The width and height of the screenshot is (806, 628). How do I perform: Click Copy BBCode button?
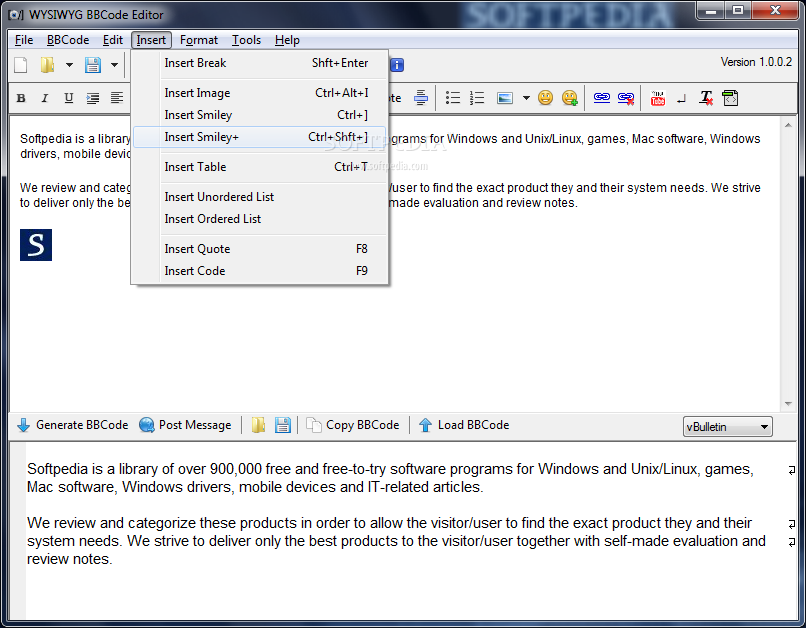(353, 426)
